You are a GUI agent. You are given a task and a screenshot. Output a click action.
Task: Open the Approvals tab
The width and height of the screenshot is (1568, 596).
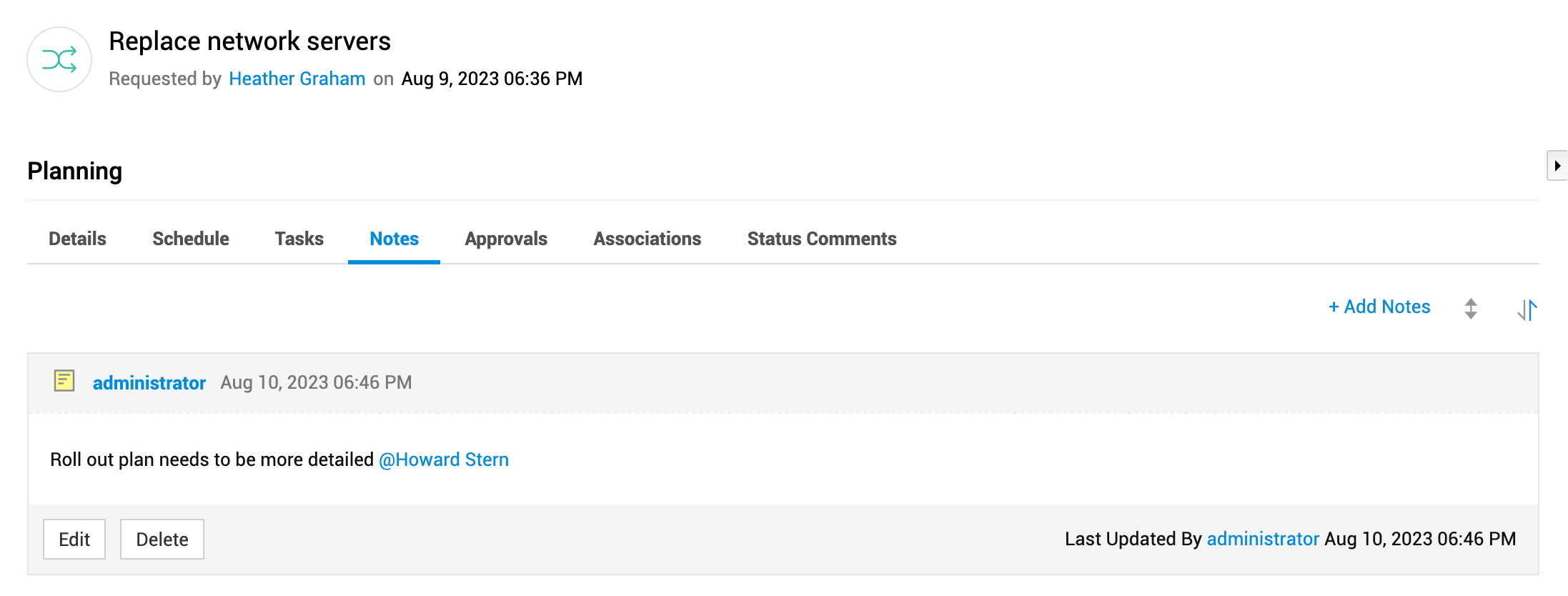506,239
